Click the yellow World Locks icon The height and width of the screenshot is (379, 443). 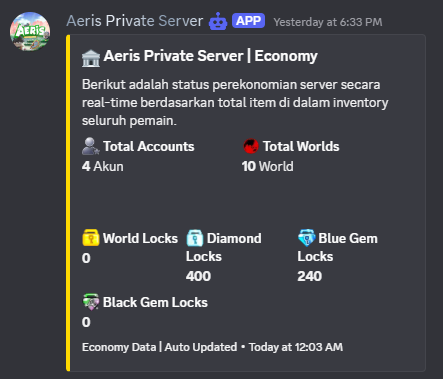pos(91,238)
